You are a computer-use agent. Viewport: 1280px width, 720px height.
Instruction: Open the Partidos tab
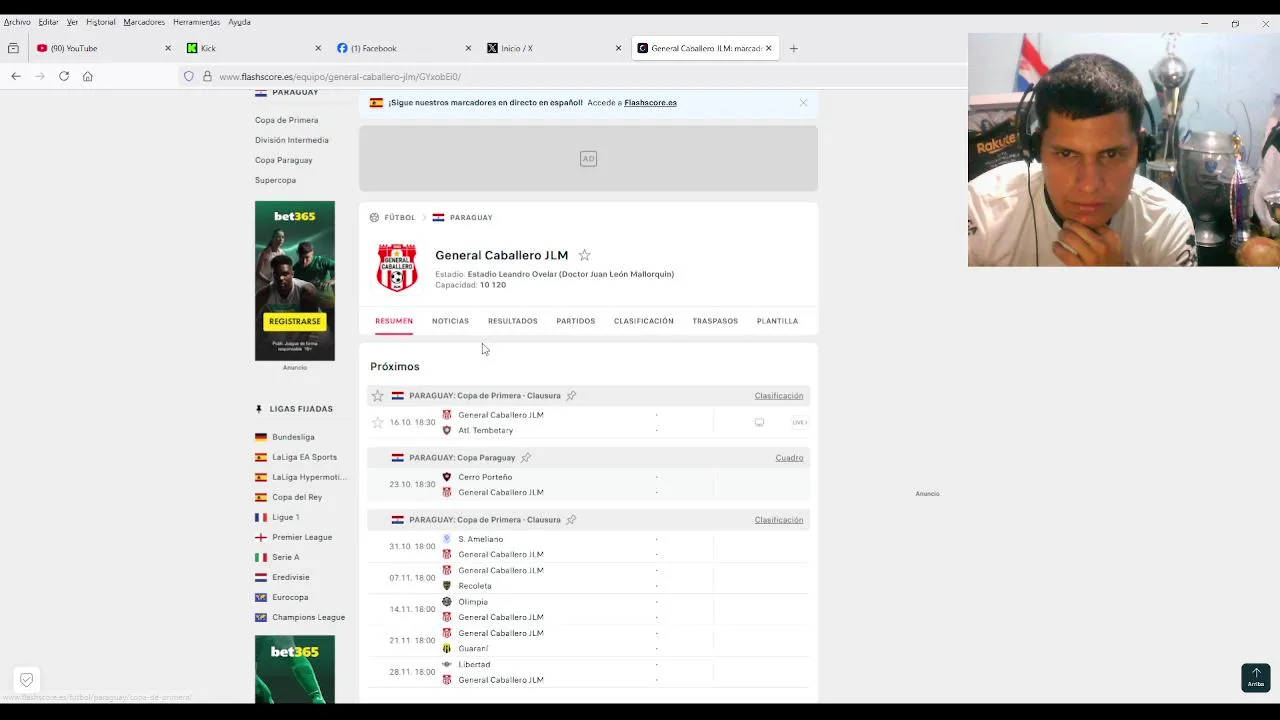[x=576, y=321]
